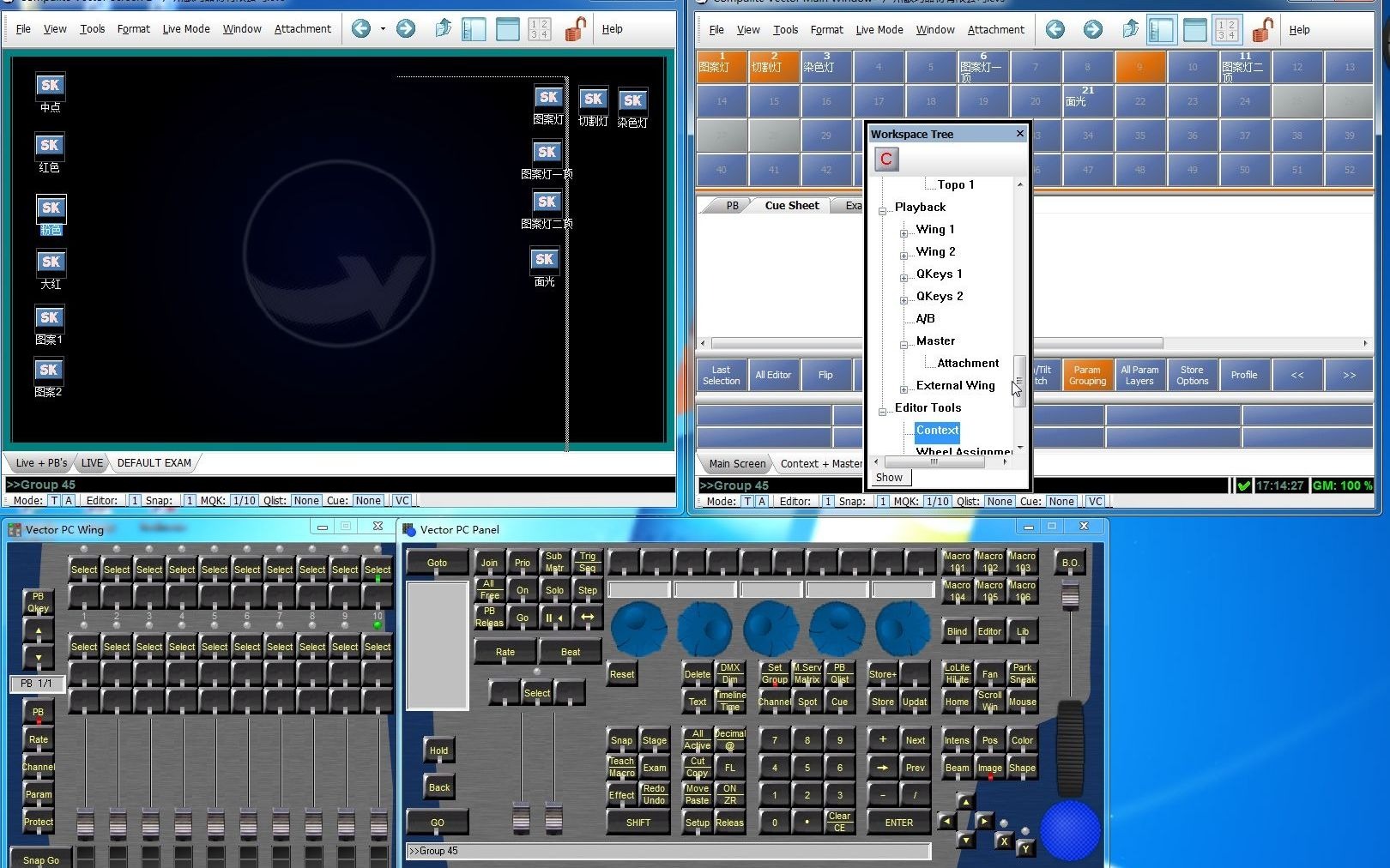Go forward with left window's blue arrow
The width and height of the screenshot is (1390, 868).
pos(406,29)
